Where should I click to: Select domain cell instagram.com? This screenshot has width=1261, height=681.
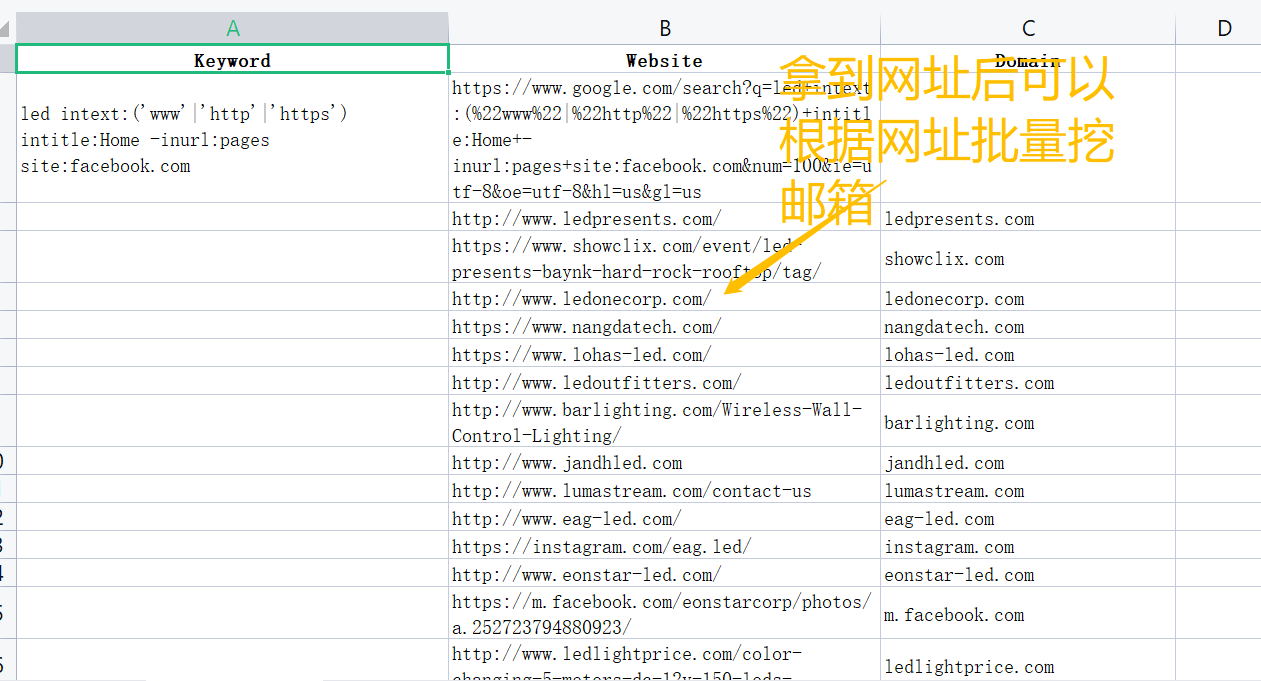click(1028, 545)
